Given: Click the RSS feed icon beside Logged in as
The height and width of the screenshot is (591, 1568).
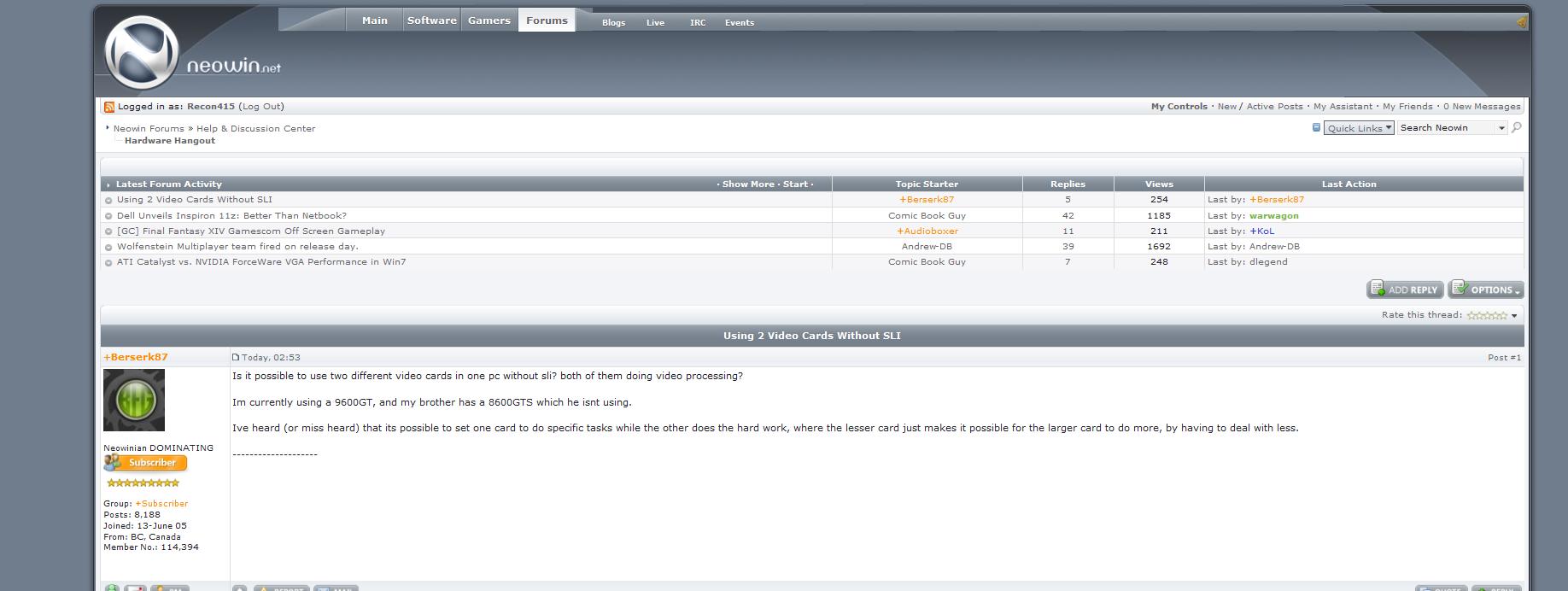Looking at the screenshot, I should click(x=109, y=107).
